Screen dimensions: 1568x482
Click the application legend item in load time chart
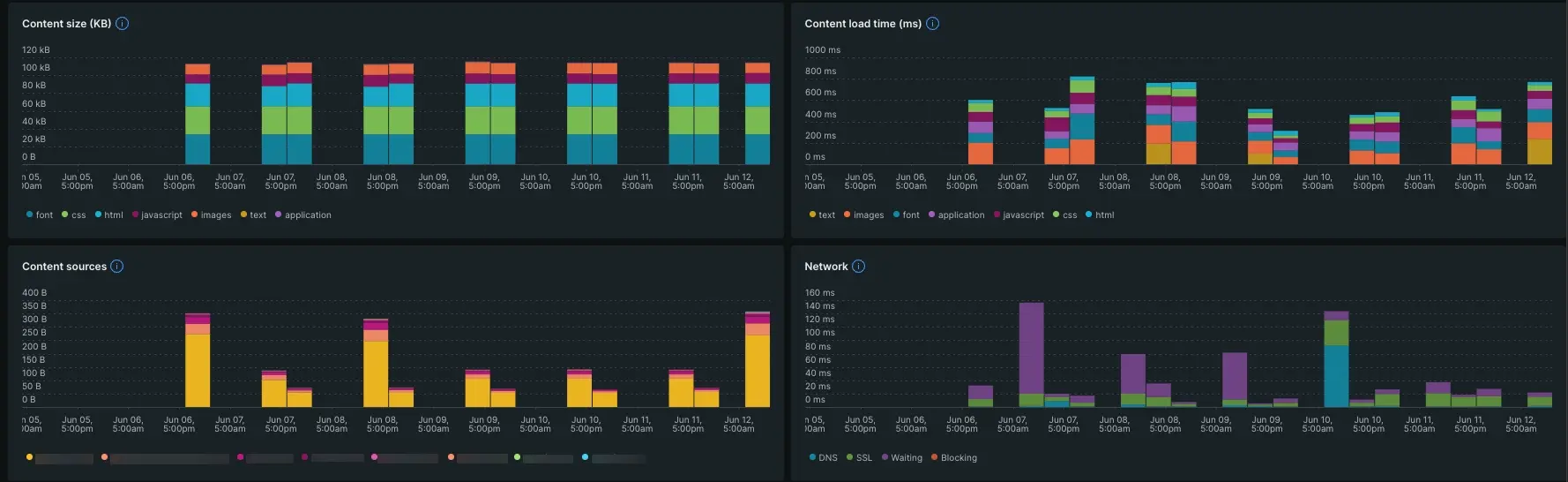[956, 215]
